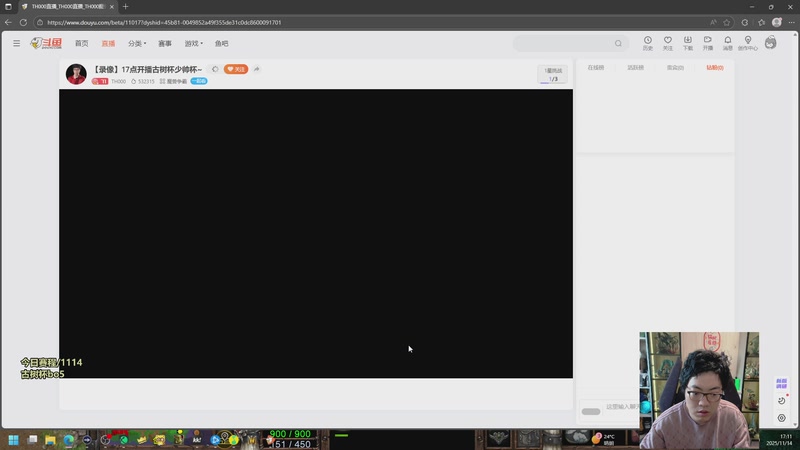The height and width of the screenshot is (450, 800).
Task: Open the 历史 watch history
Action: tap(647, 43)
